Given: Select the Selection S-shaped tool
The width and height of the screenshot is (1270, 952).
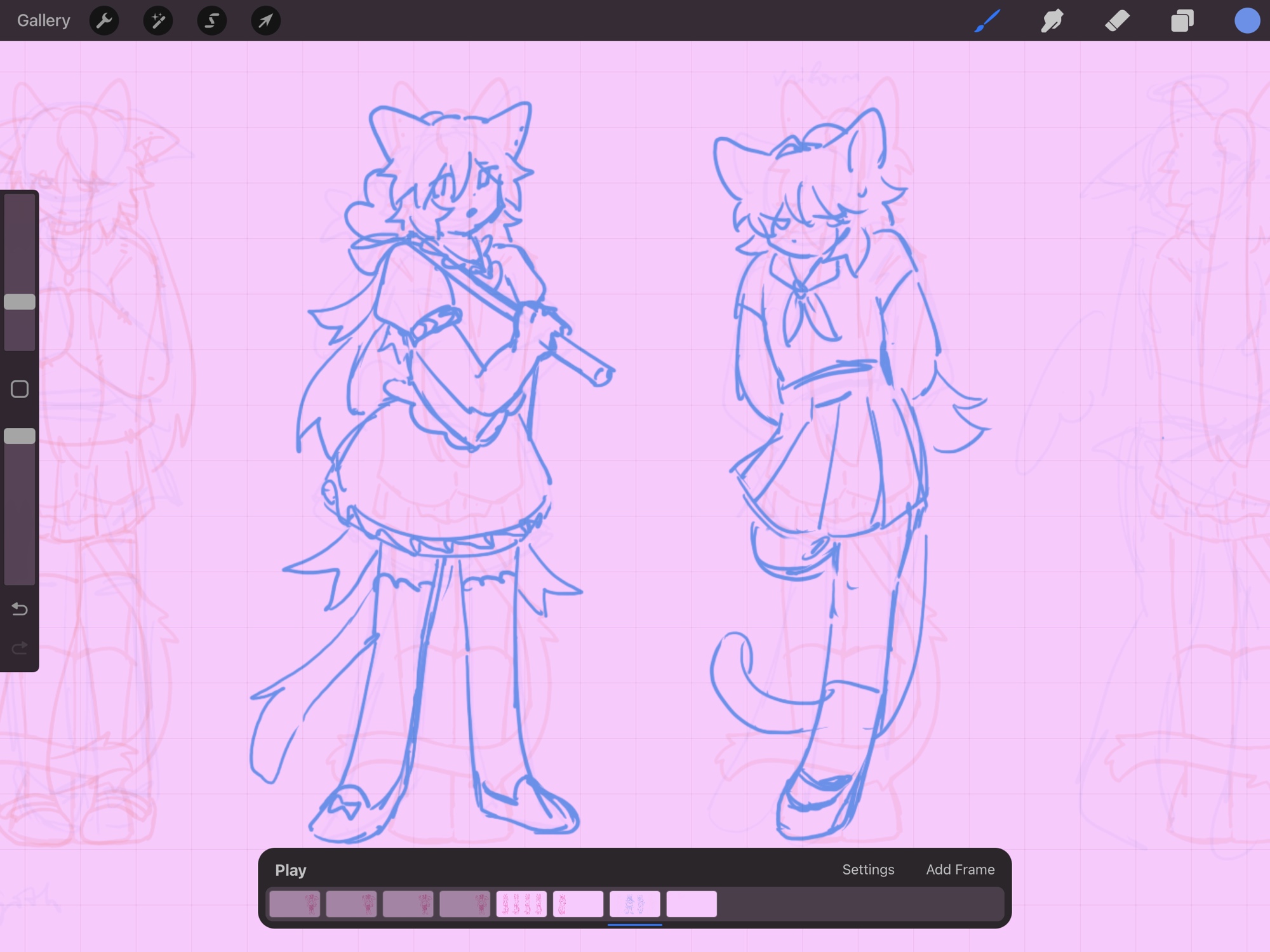Looking at the screenshot, I should pyautogui.click(x=212, y=20).
